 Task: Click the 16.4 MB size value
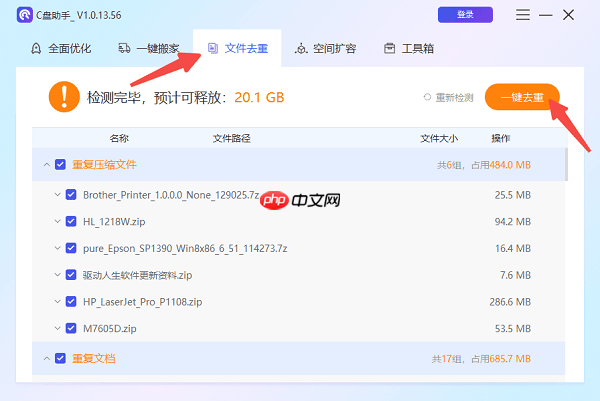(513, 248)
